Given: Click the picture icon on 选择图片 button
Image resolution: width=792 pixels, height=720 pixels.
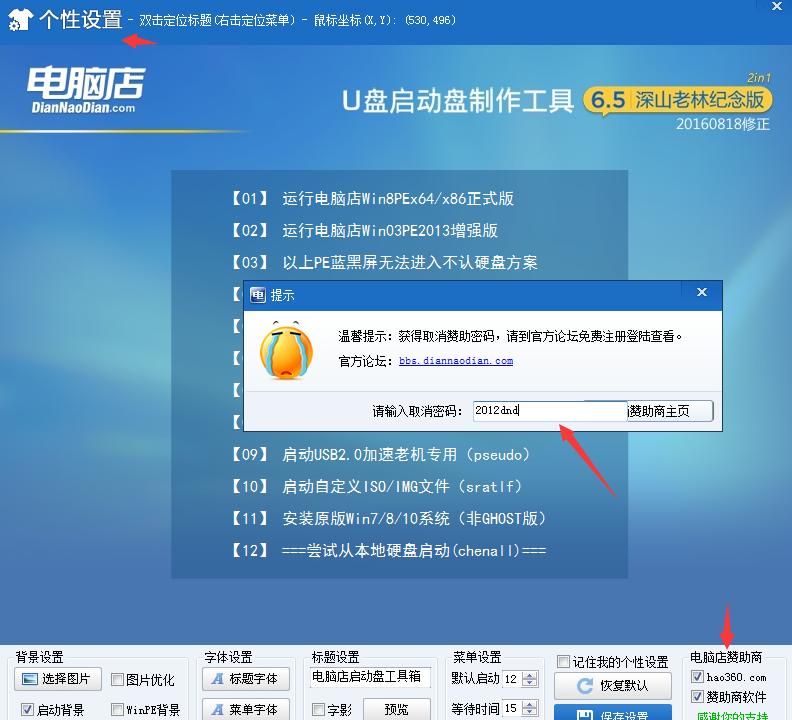Looking at the screenshot, I should coord(30,679).
